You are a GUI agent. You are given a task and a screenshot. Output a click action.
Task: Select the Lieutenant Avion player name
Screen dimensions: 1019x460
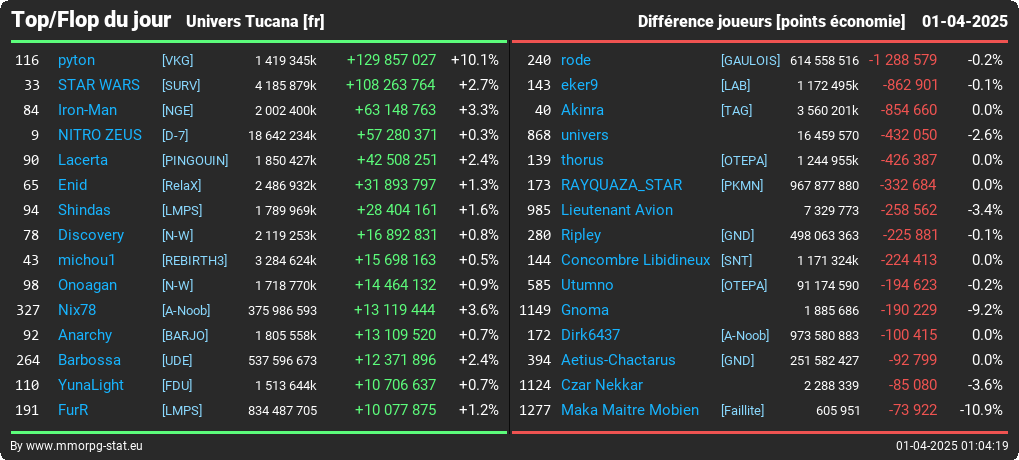click(x=617, y=210)
